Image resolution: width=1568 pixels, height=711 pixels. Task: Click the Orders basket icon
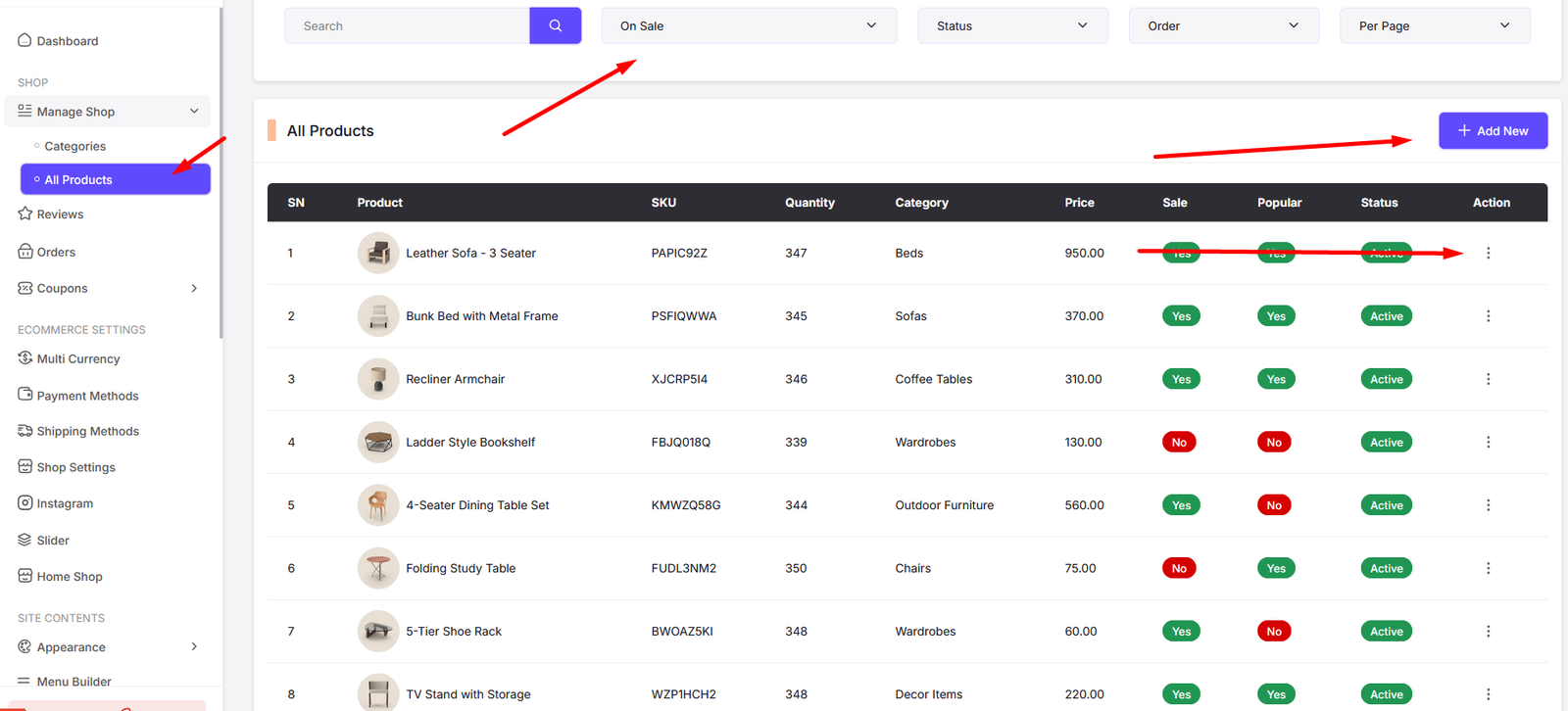[x=25, y=252]
